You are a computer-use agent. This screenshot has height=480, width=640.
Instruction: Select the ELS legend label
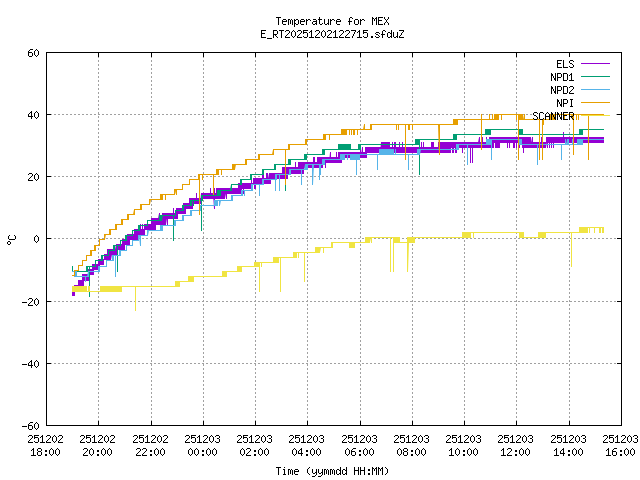pos(565,63)
